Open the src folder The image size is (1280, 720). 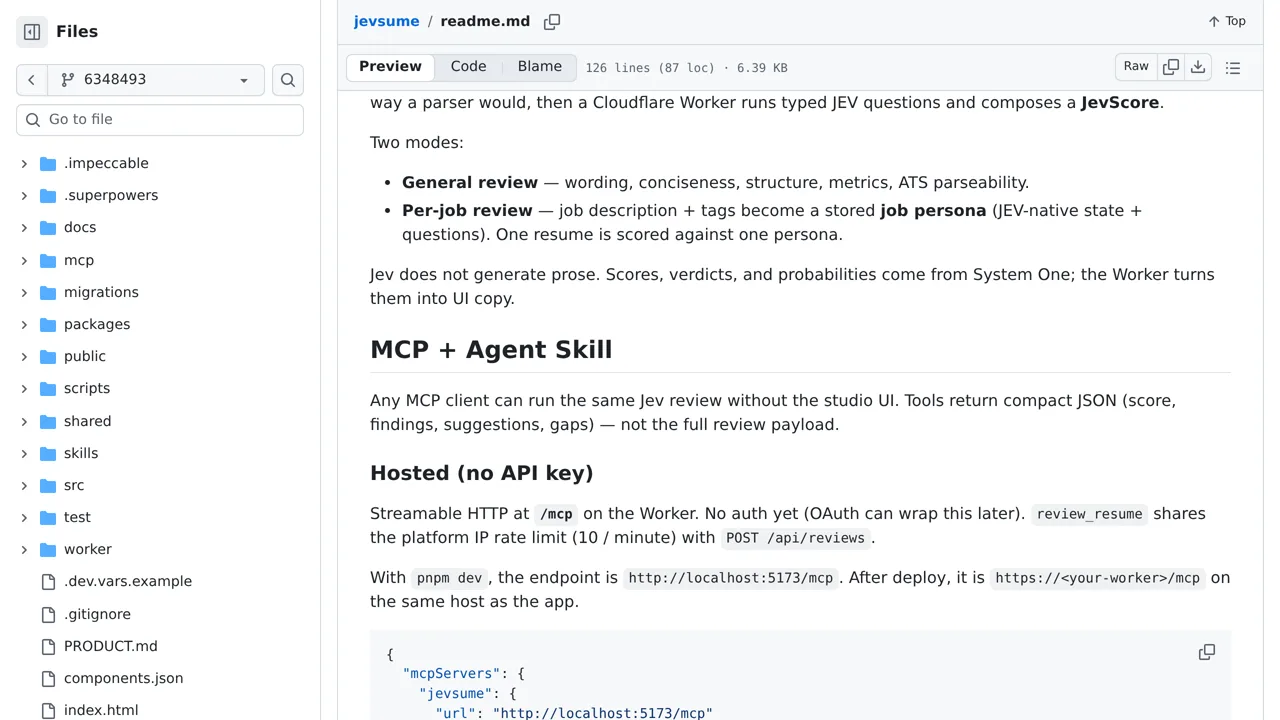point(74,485)
